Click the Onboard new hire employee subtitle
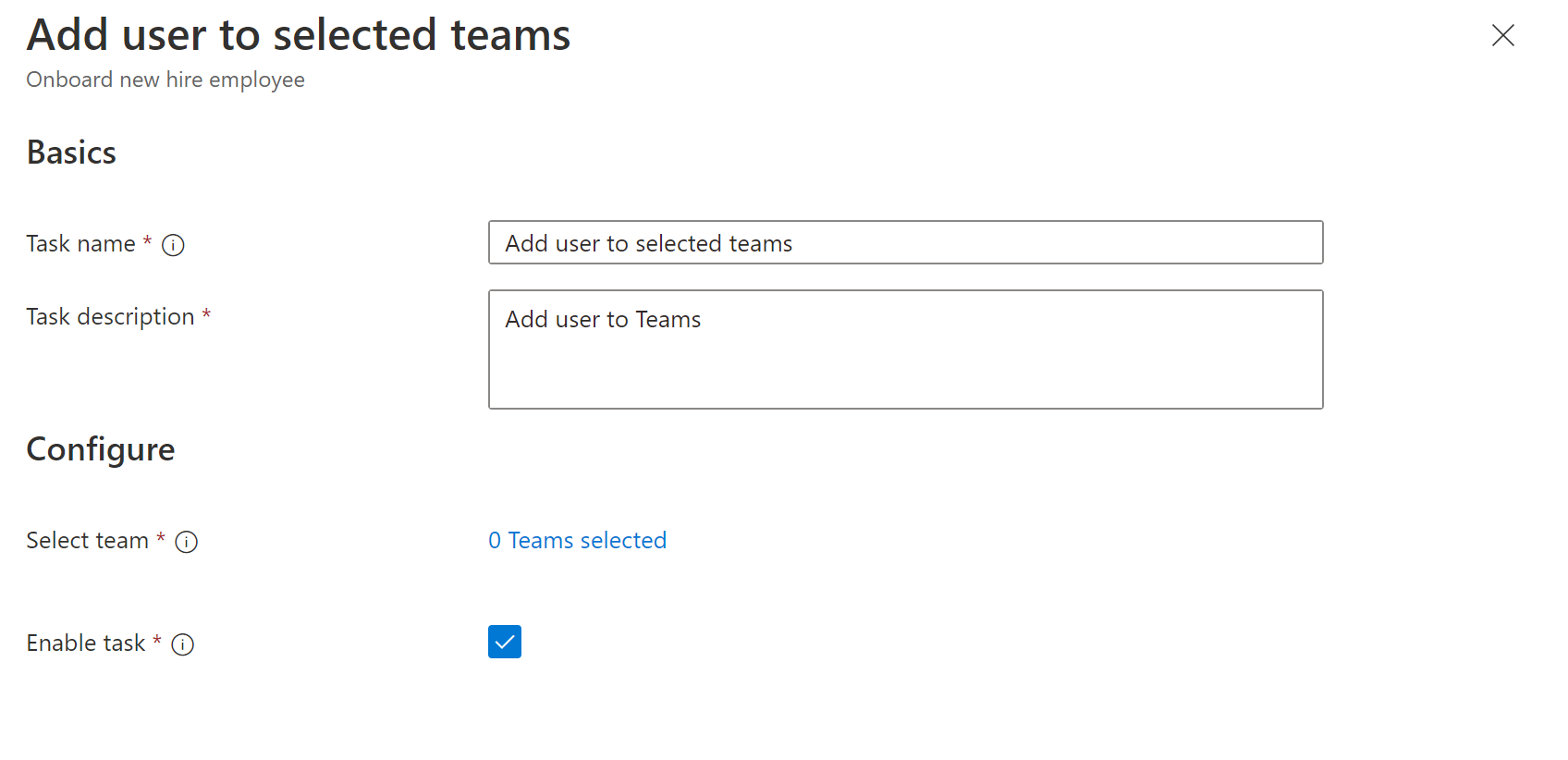 (165, 80)
